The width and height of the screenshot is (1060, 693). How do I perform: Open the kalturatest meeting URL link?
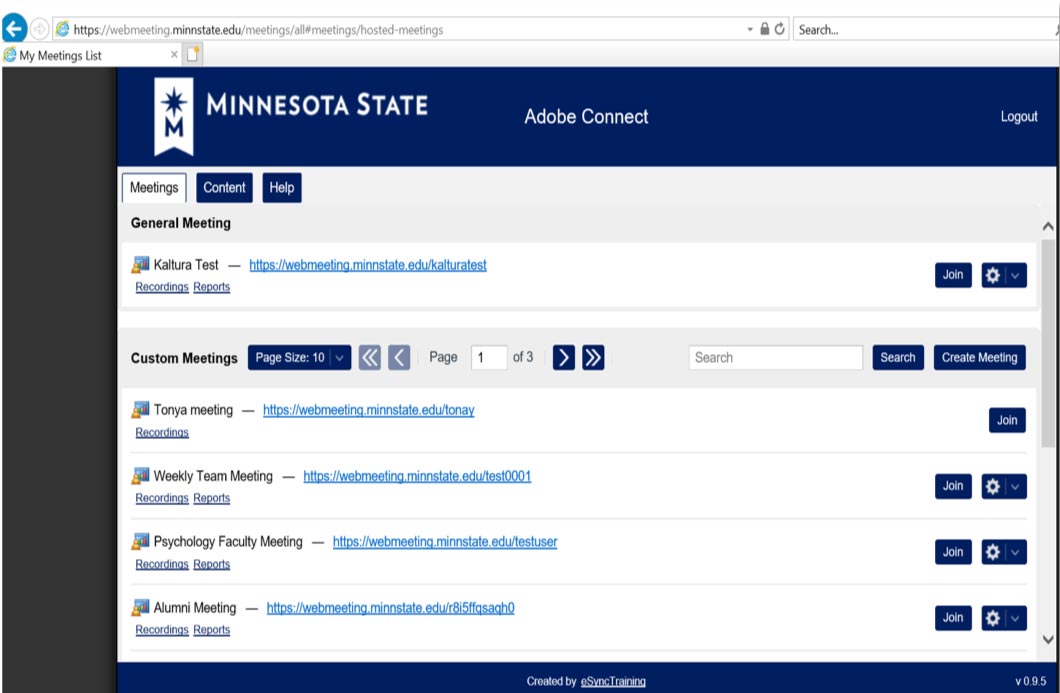pyautogui.click(x=368, y=265)
